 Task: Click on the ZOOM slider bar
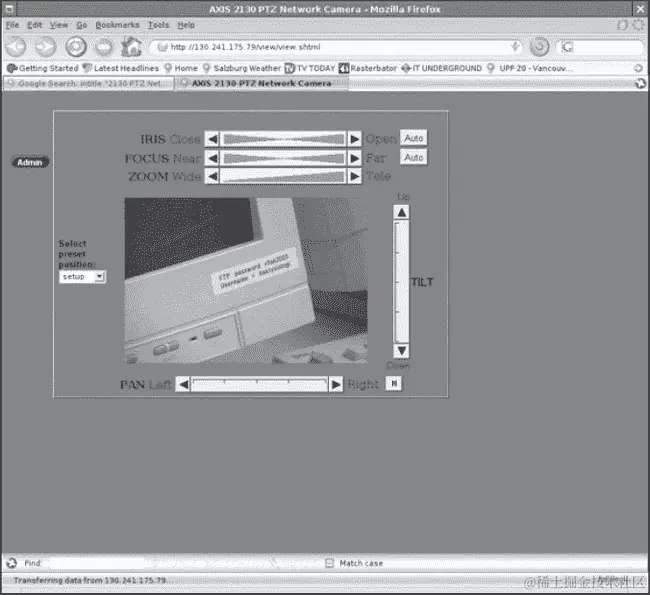[284, 177]
